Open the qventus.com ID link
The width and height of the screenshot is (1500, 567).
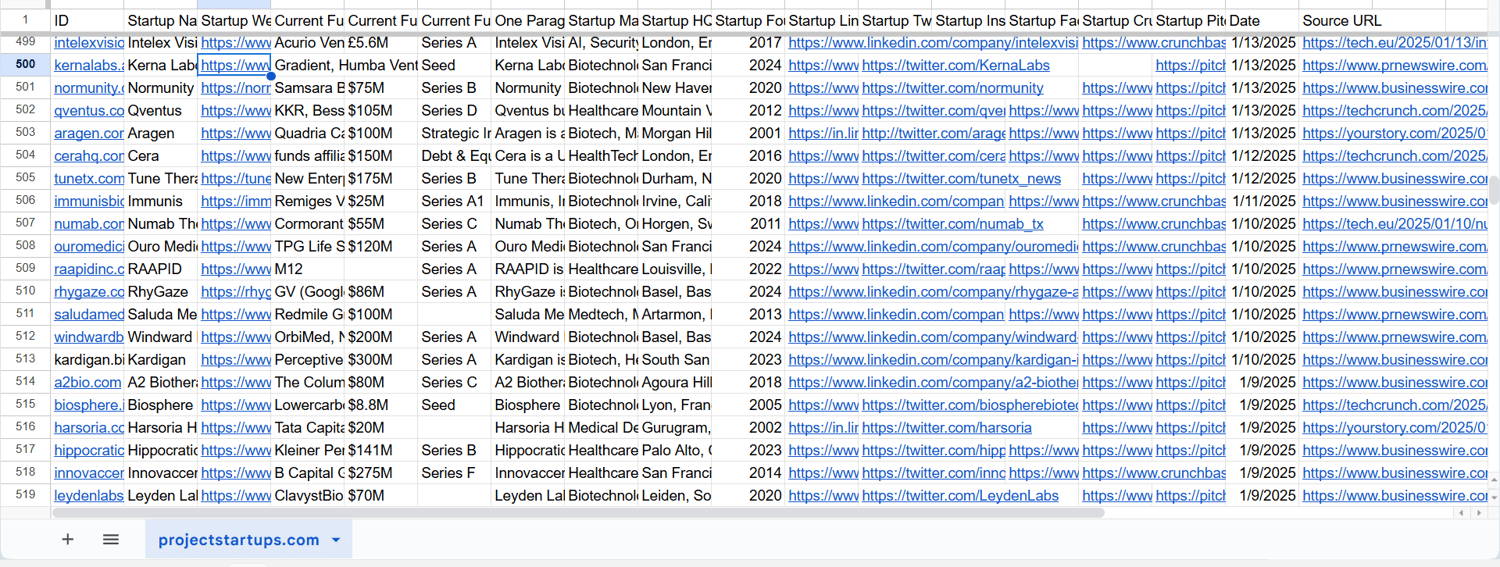89,111
